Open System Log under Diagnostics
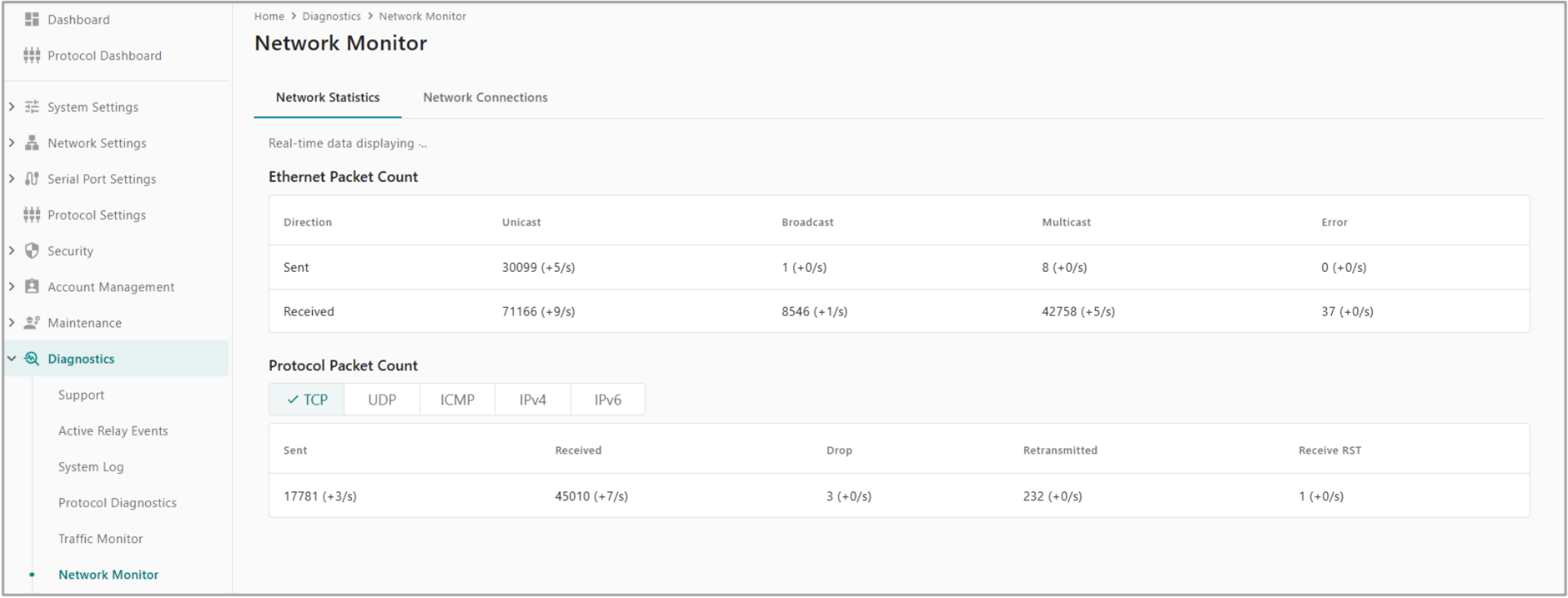Screen dimensions: 1568x598 tap(91, 466)
